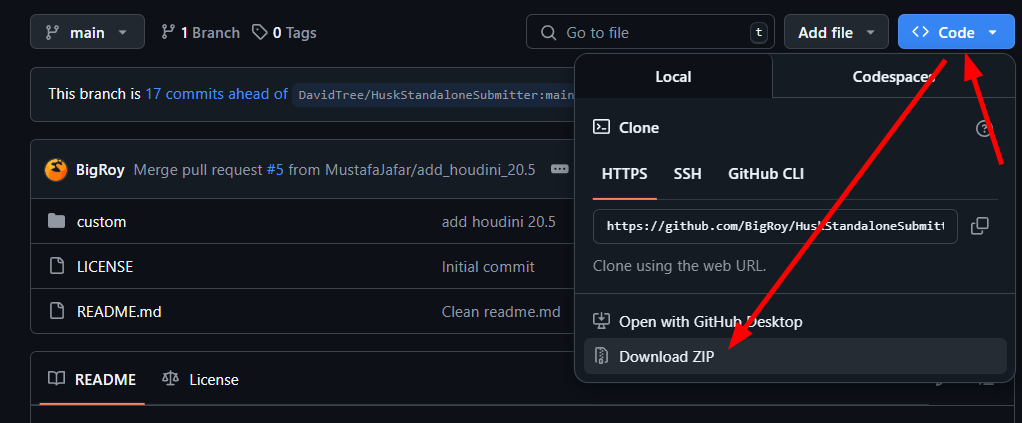Expand the commit message ellipsis button
Screen dimensions: 1022x423
click(x=559, y=169)
